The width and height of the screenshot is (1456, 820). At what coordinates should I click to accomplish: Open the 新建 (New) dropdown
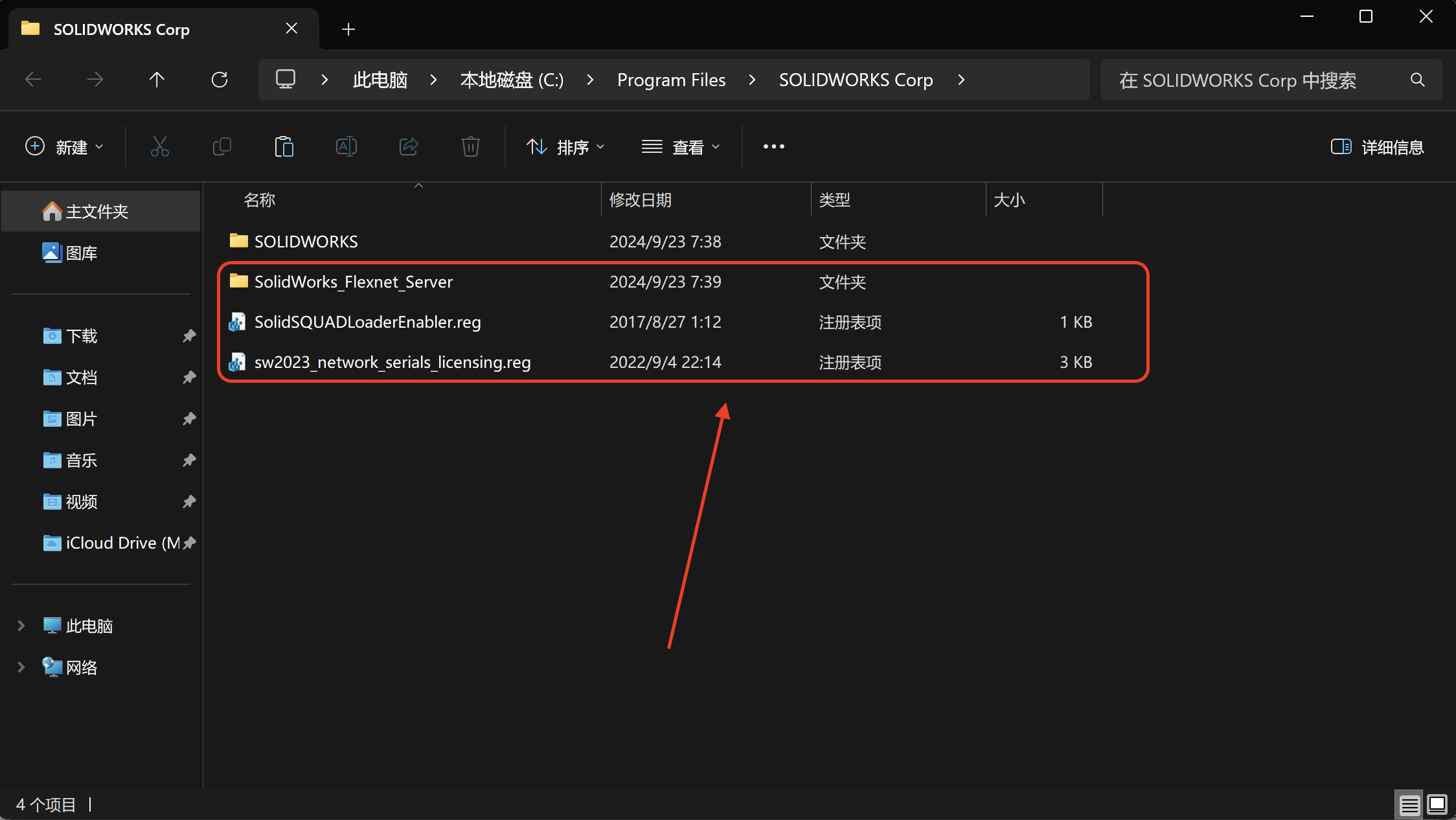coord(64,147)
